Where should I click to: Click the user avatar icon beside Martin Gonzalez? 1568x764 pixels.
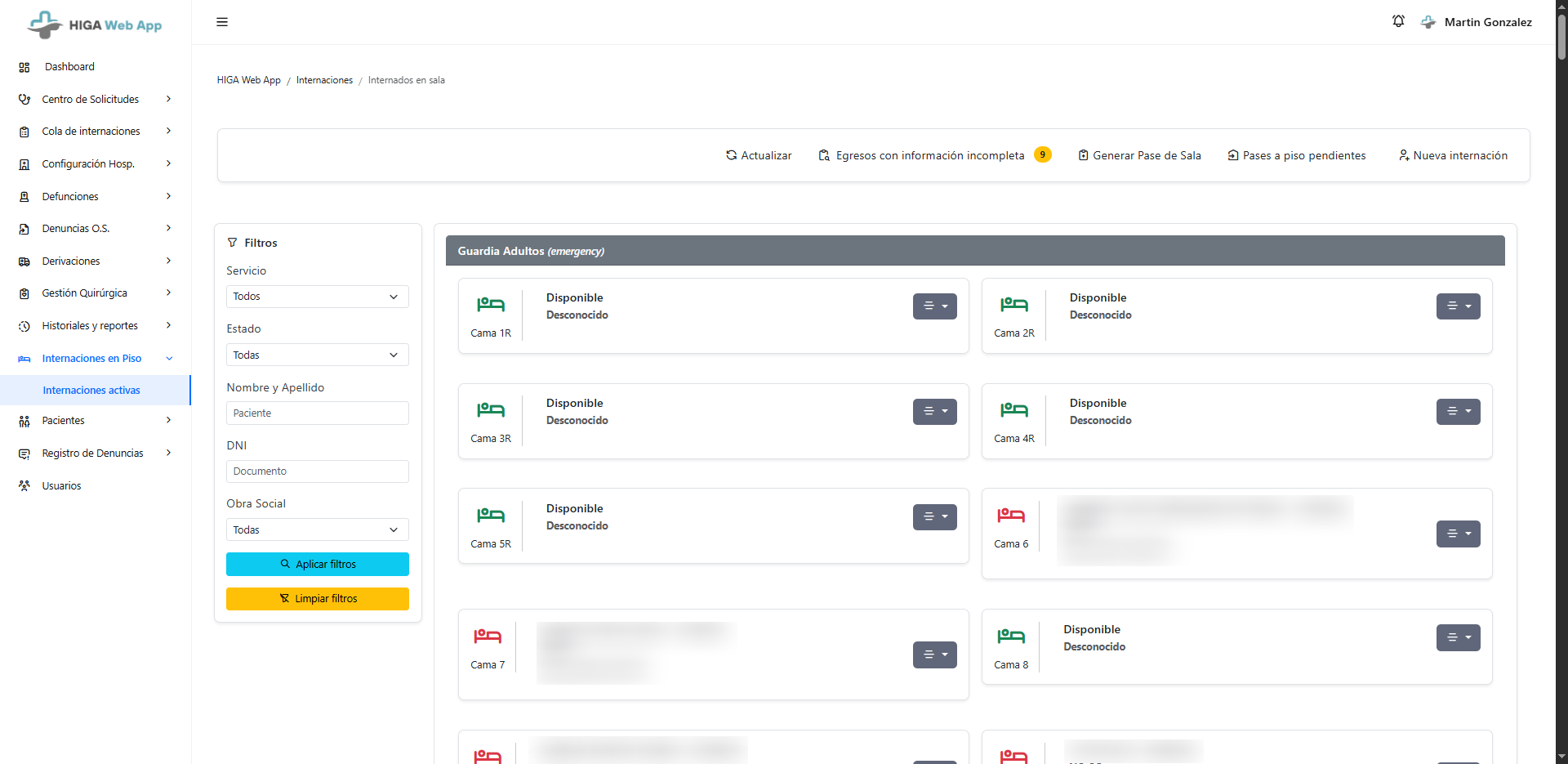(1428, 22)
